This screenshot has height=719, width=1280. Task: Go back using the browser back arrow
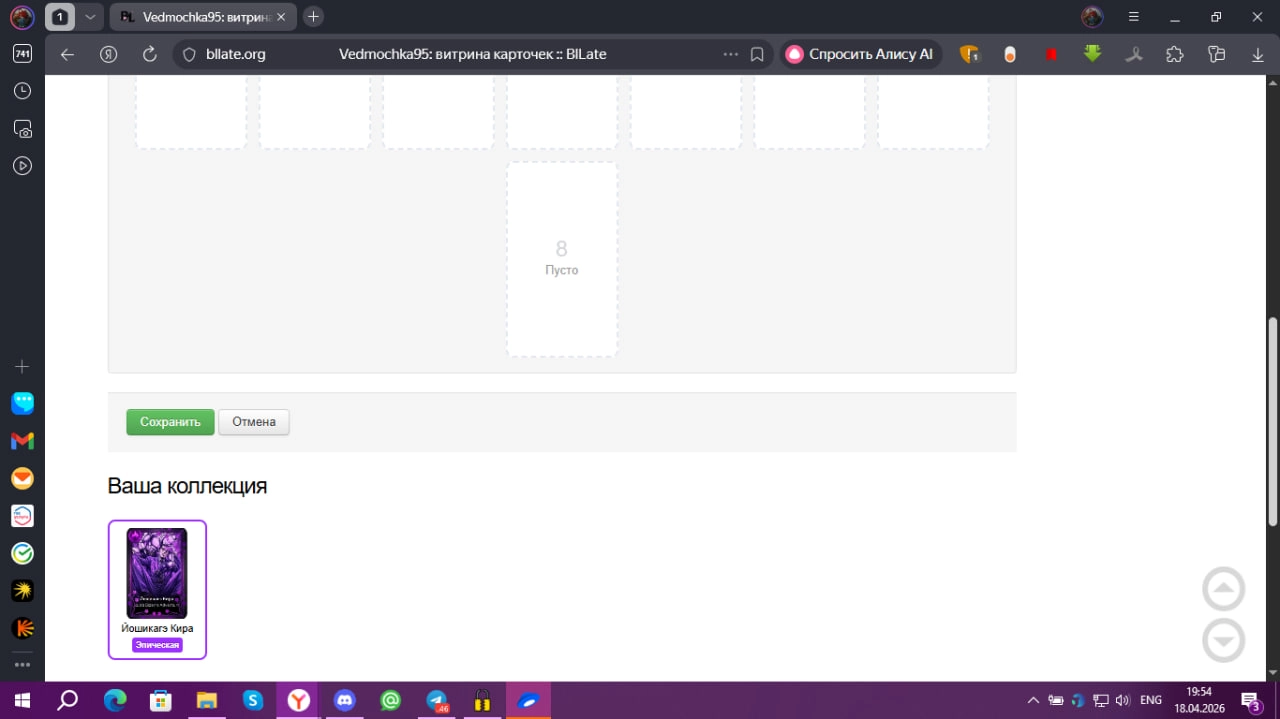click(x=67, y=54)
